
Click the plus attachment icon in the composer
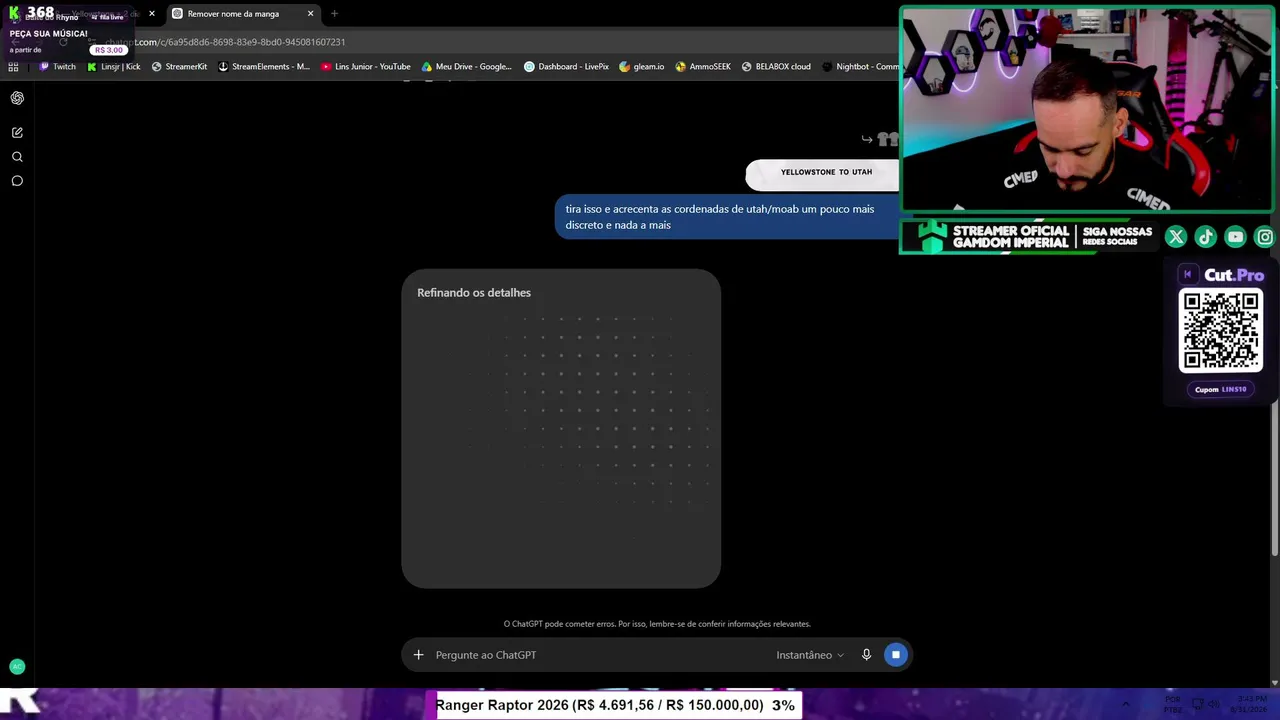point(419,655)
